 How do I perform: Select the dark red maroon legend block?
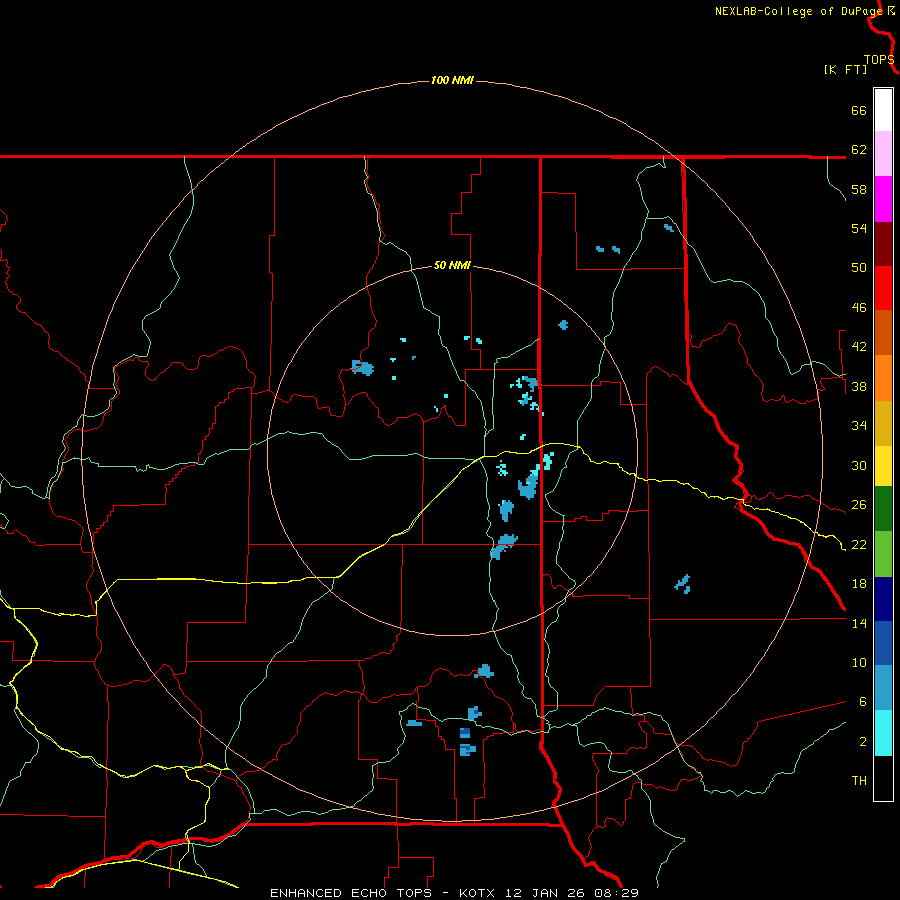click(883, 244)
